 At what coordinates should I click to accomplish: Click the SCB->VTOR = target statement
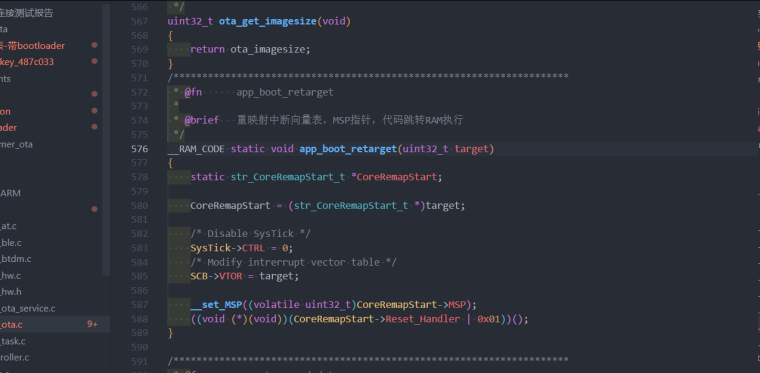[245, 276]
